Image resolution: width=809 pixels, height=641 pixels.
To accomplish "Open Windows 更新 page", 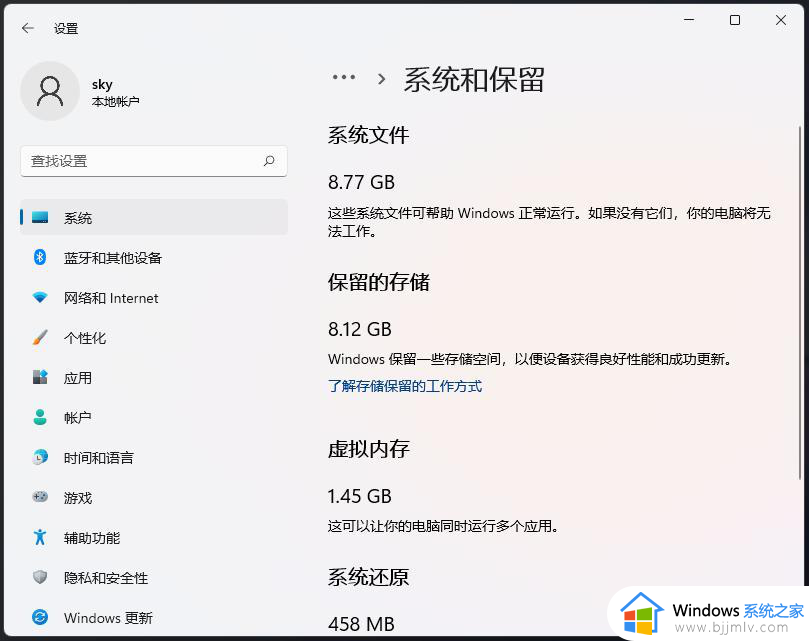I will click(x=154, y=617).
